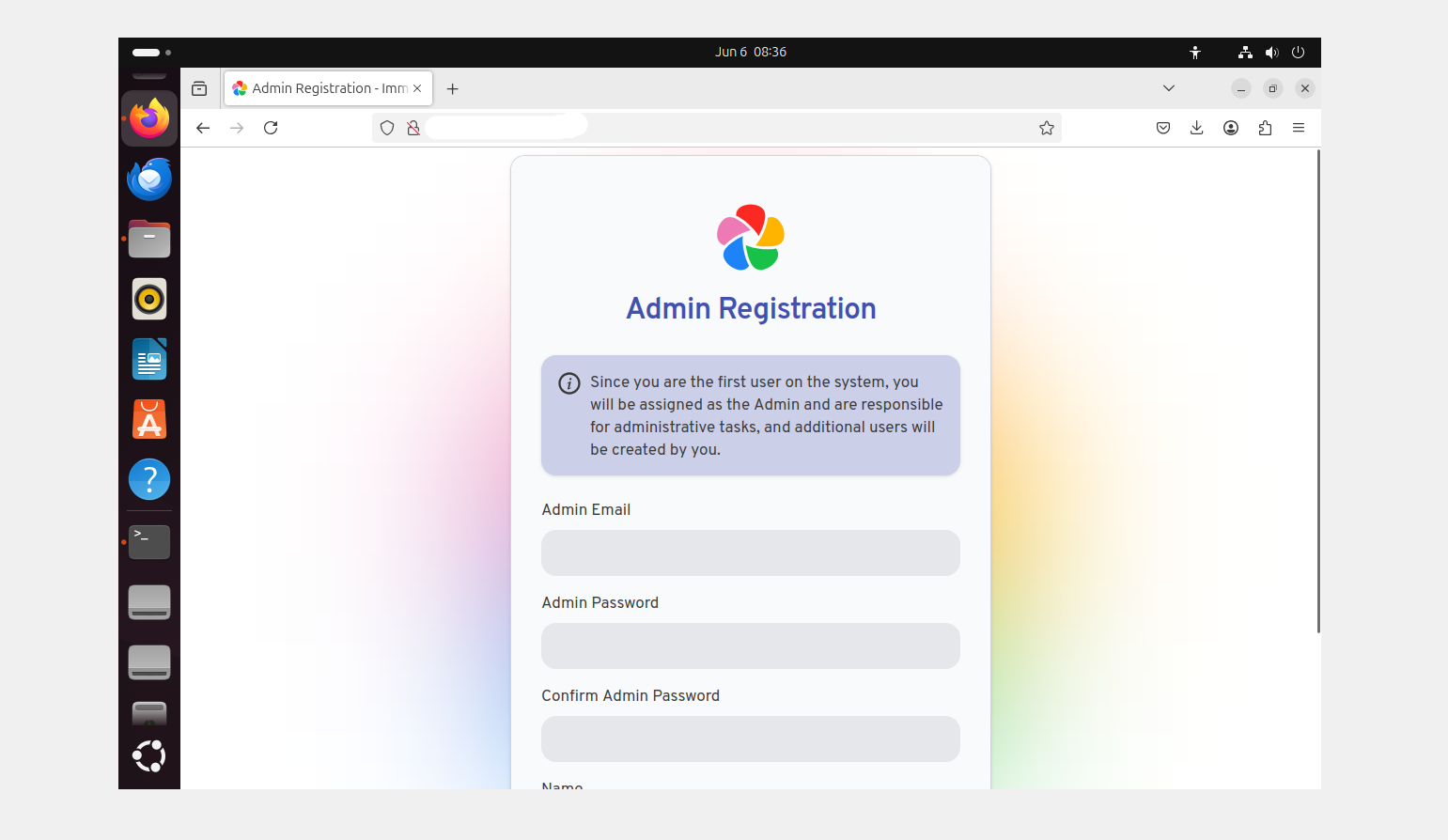Click the Admin Email input field
1448x840 pixels.
751,552
